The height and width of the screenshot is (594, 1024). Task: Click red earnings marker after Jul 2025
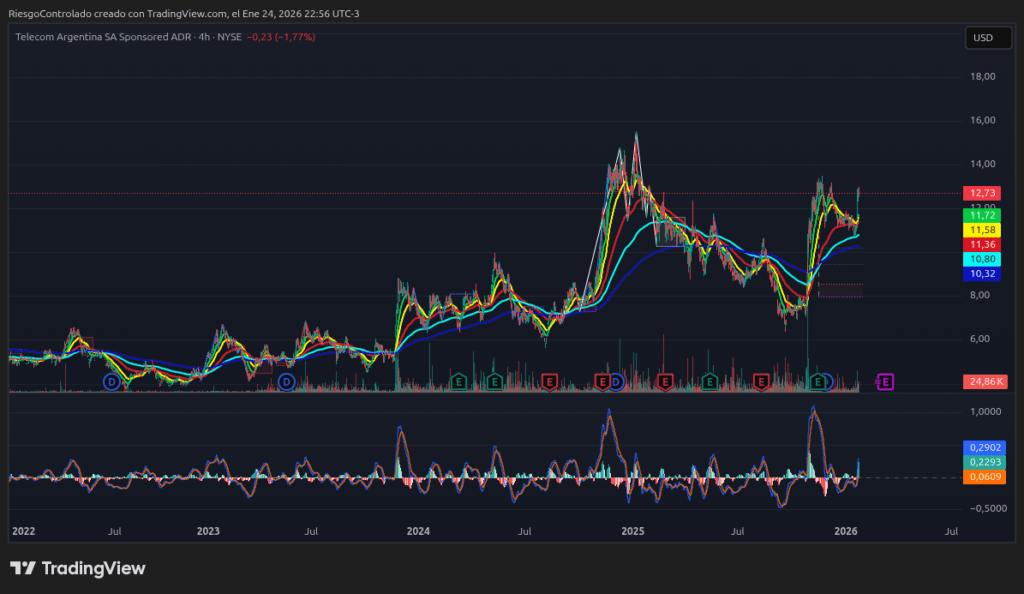(761, 381)
